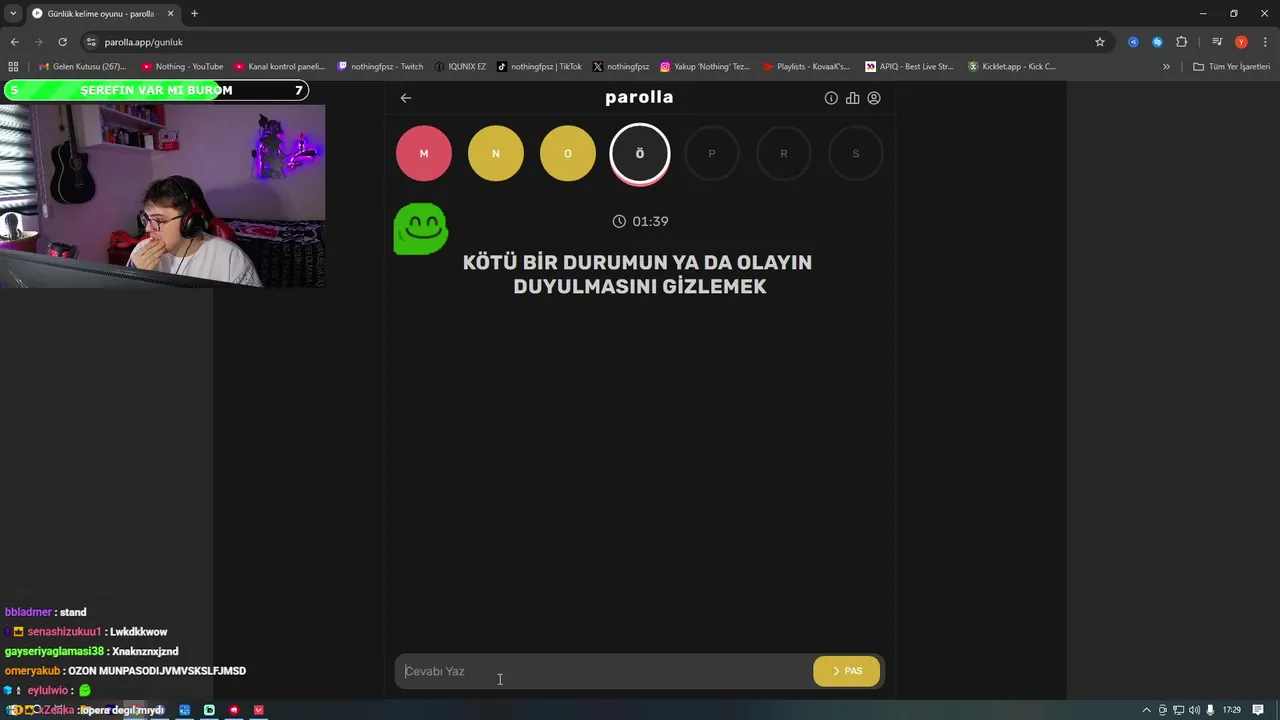The height and width of the screenshot is (720, 1280).
Task: Focus the 'Cevabı Yaz' answer field
Action: pyautogui.click(x=605, y=671)
